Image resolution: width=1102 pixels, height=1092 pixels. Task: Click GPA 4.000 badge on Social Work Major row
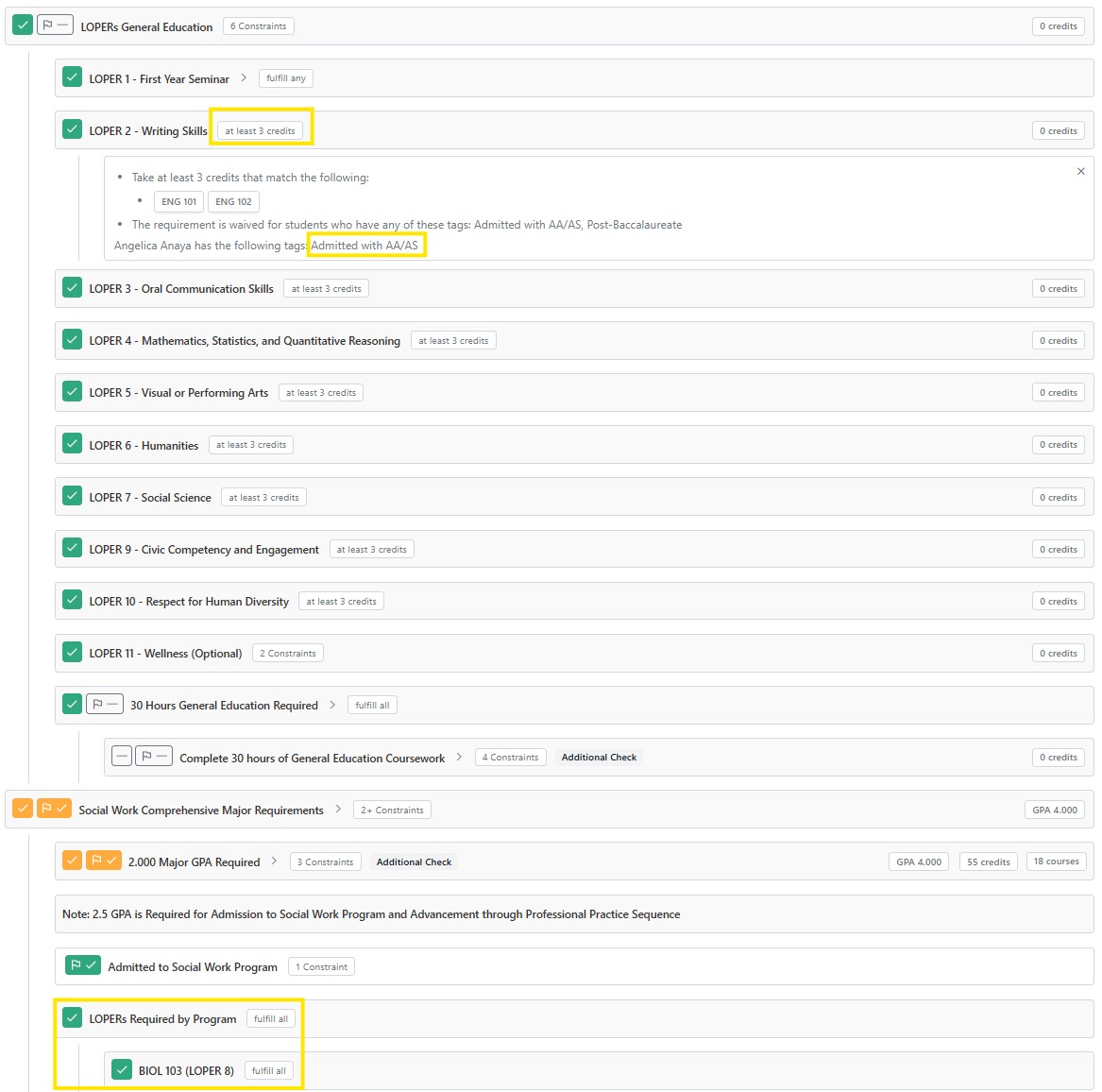pos(1055,810)
